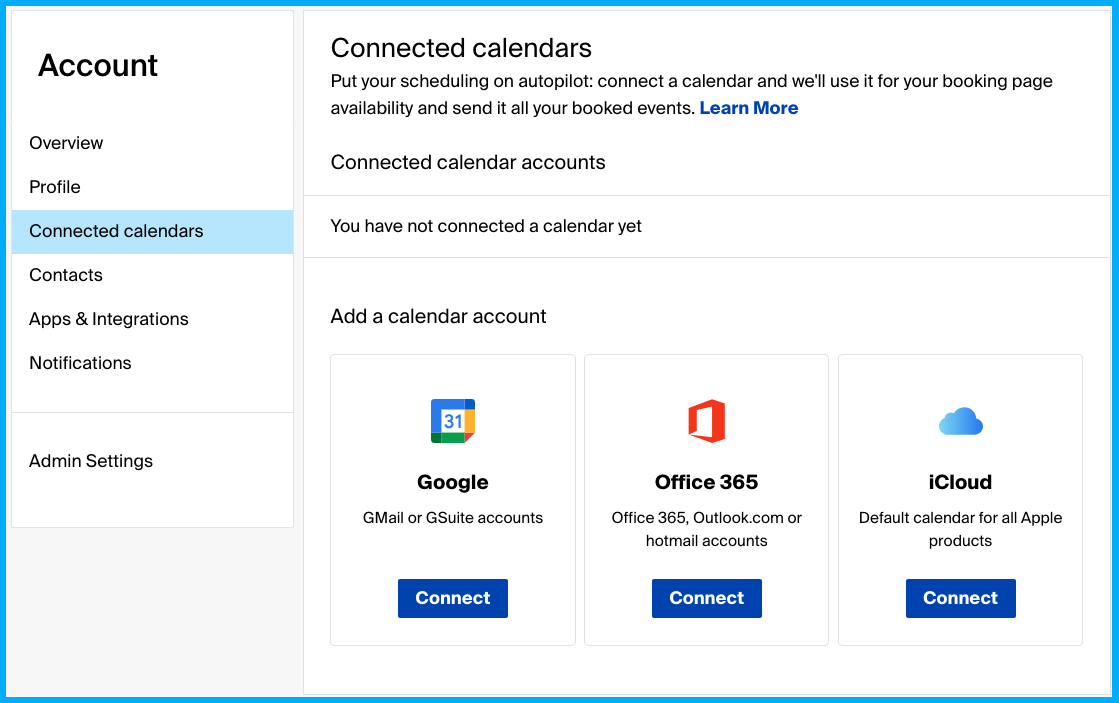Click the Office 365 card heading
This screenshot has width=1119, height=703.
tap(706, 482)
